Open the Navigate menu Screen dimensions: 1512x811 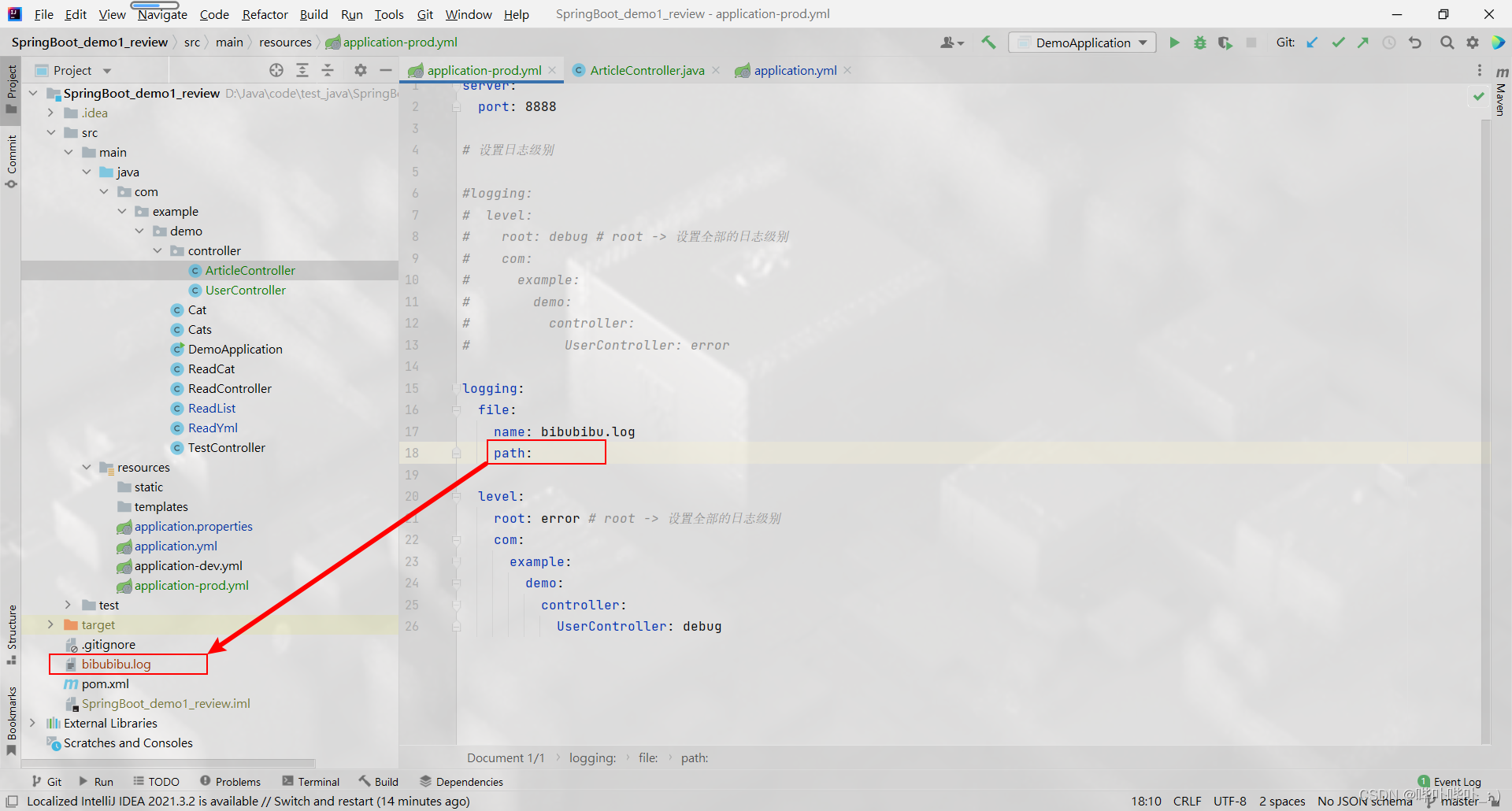[162, 14]
